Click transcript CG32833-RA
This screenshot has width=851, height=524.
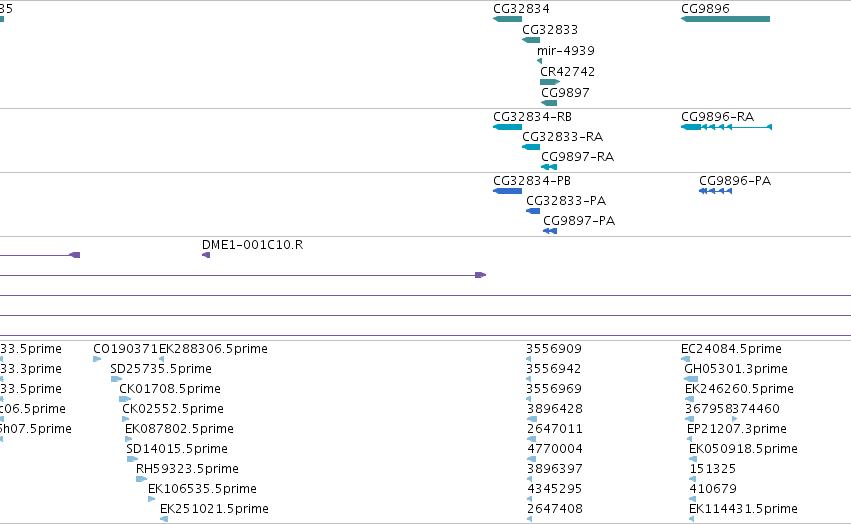(562, 137)
